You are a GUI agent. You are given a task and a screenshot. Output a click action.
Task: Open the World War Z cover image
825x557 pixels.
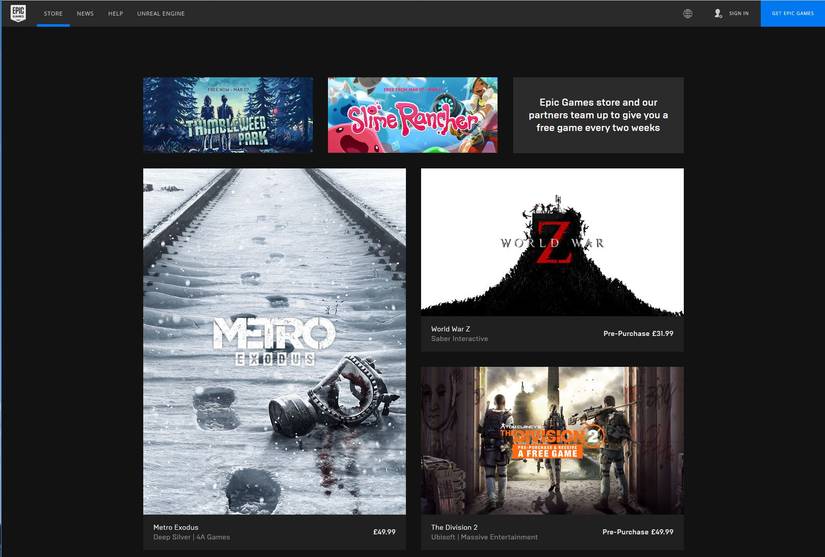point(552,242)
